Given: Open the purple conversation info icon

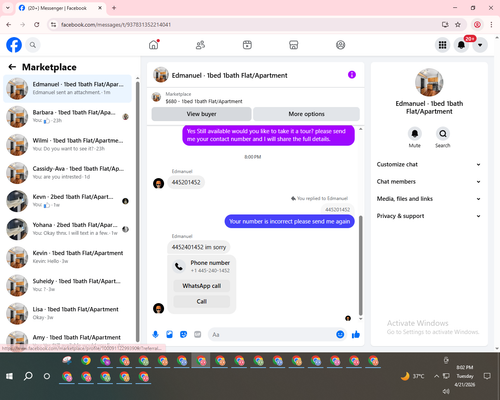Looking at the screenshot, I should pos(352,75).
